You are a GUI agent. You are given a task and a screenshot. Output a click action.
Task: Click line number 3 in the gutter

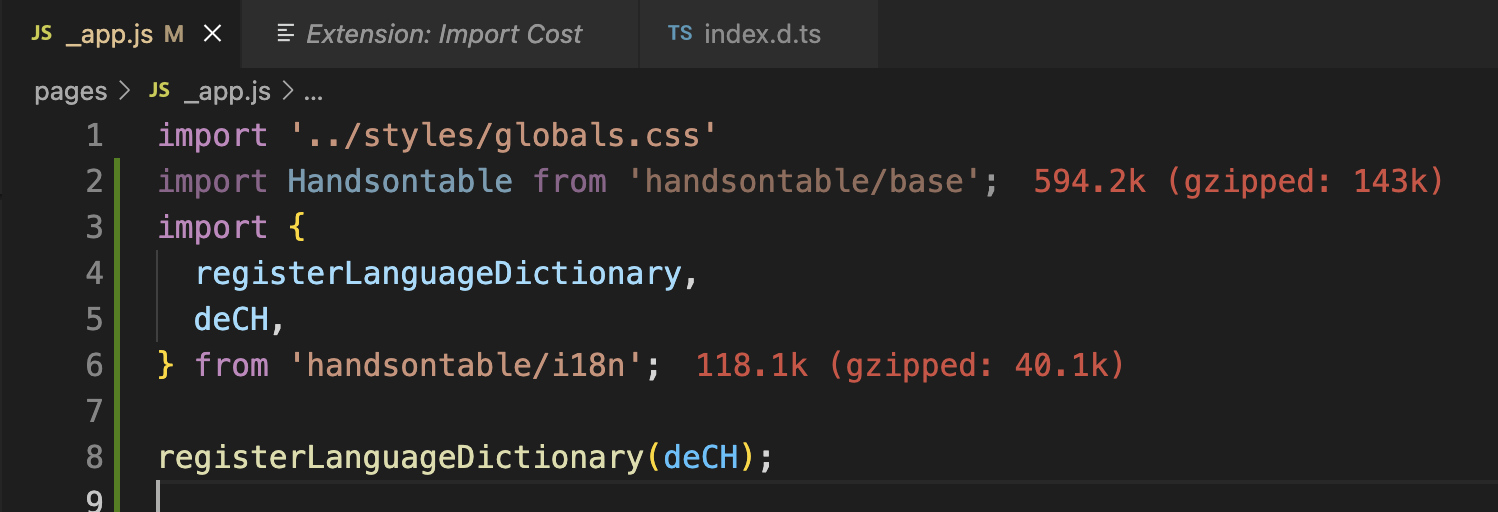(94, 227)
